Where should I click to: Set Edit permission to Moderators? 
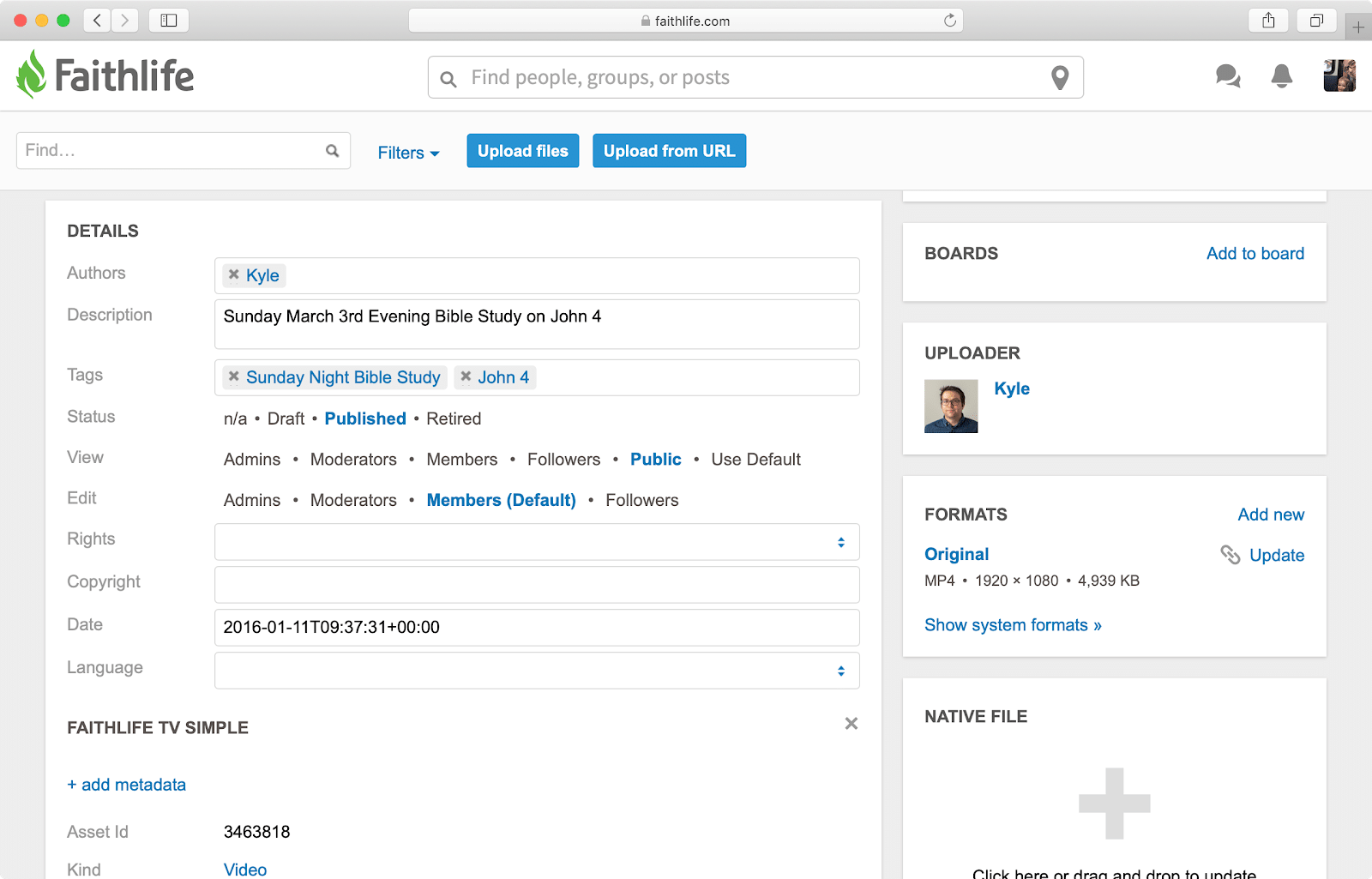coord(353,500)
